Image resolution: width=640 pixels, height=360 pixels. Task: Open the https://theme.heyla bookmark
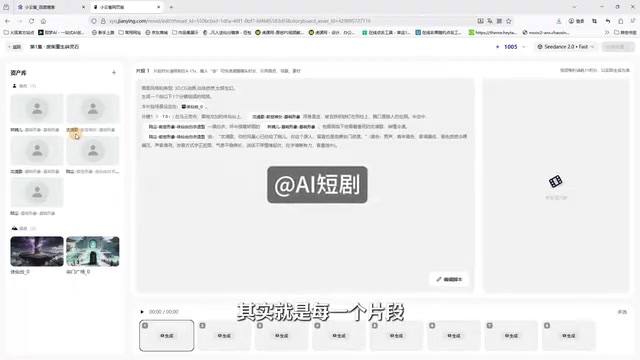(x=493, y=32)
